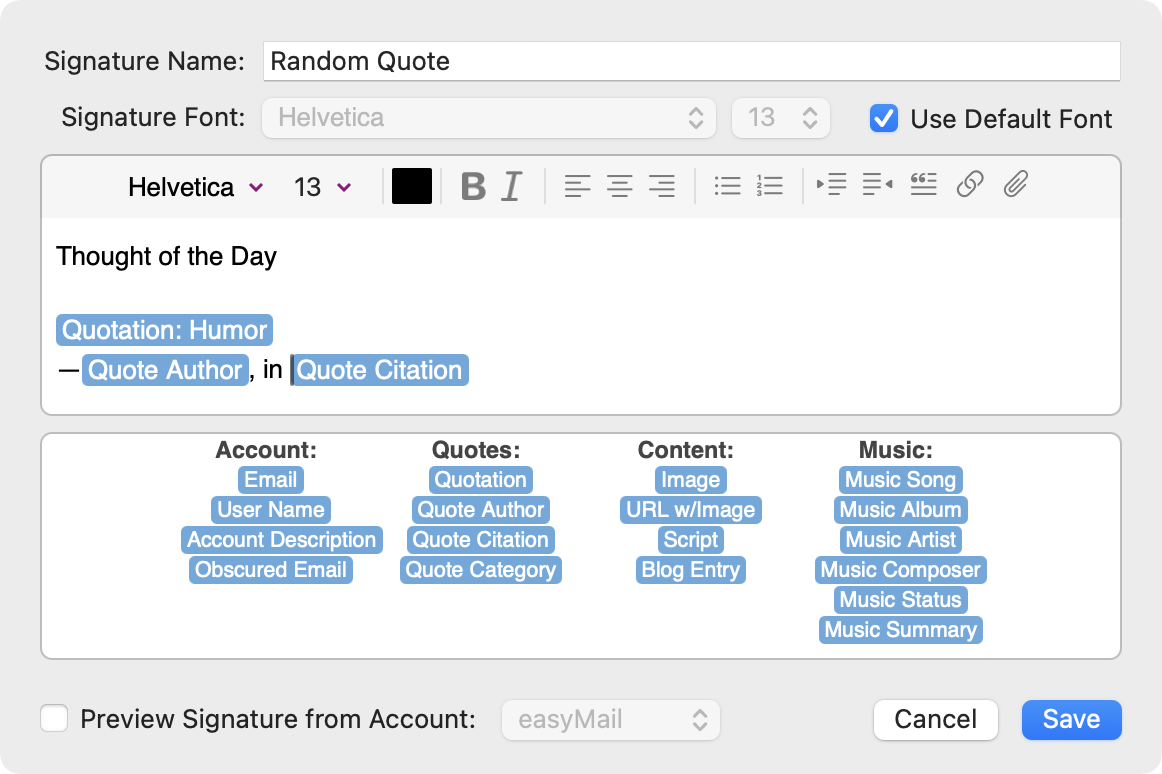Align signature text to the left
Image resolution: width=1162 pixels, height=774 pixels.
coord(577,186)
